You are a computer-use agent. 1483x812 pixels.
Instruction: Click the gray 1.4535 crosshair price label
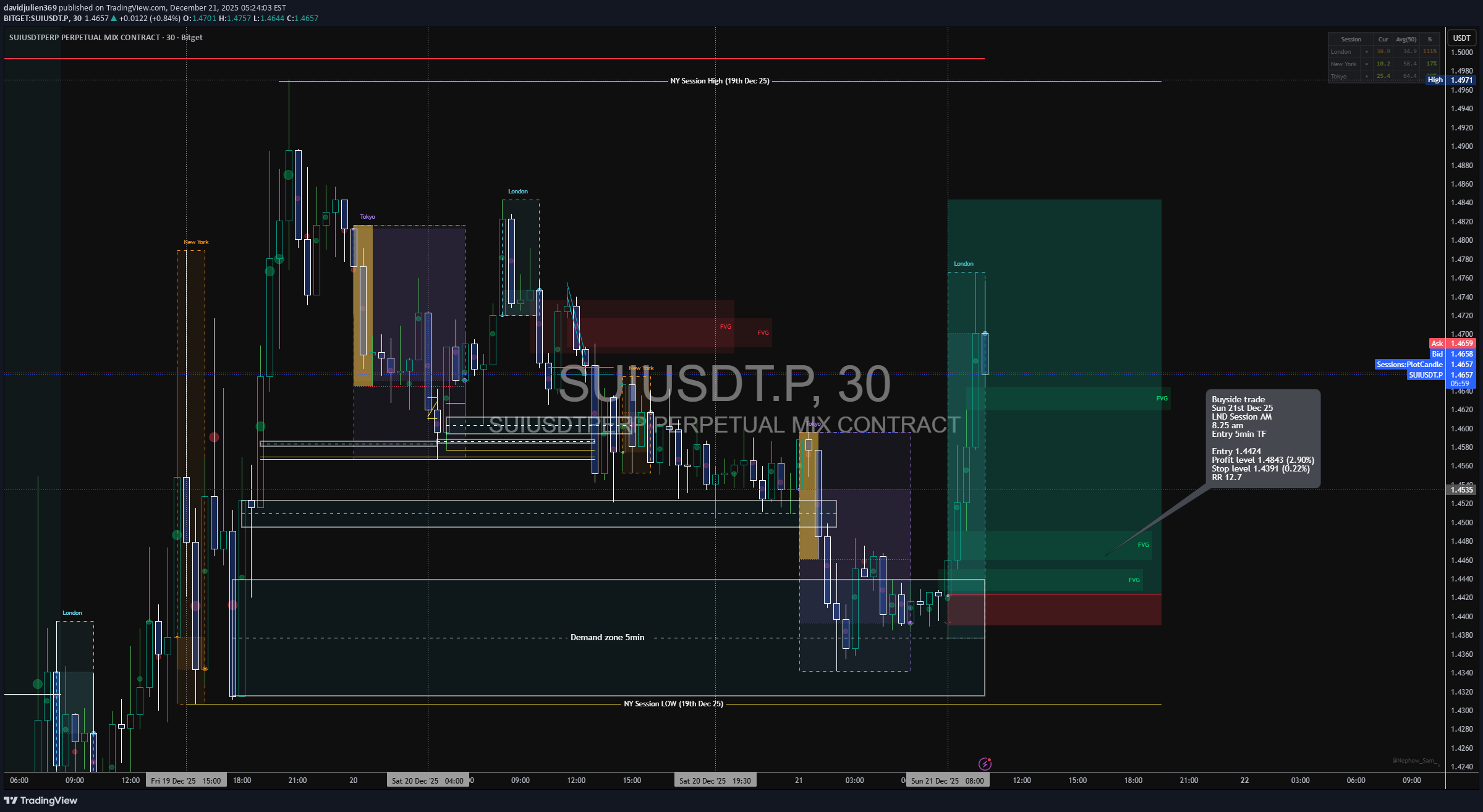pyautogui.click(x=1461, y=490)
